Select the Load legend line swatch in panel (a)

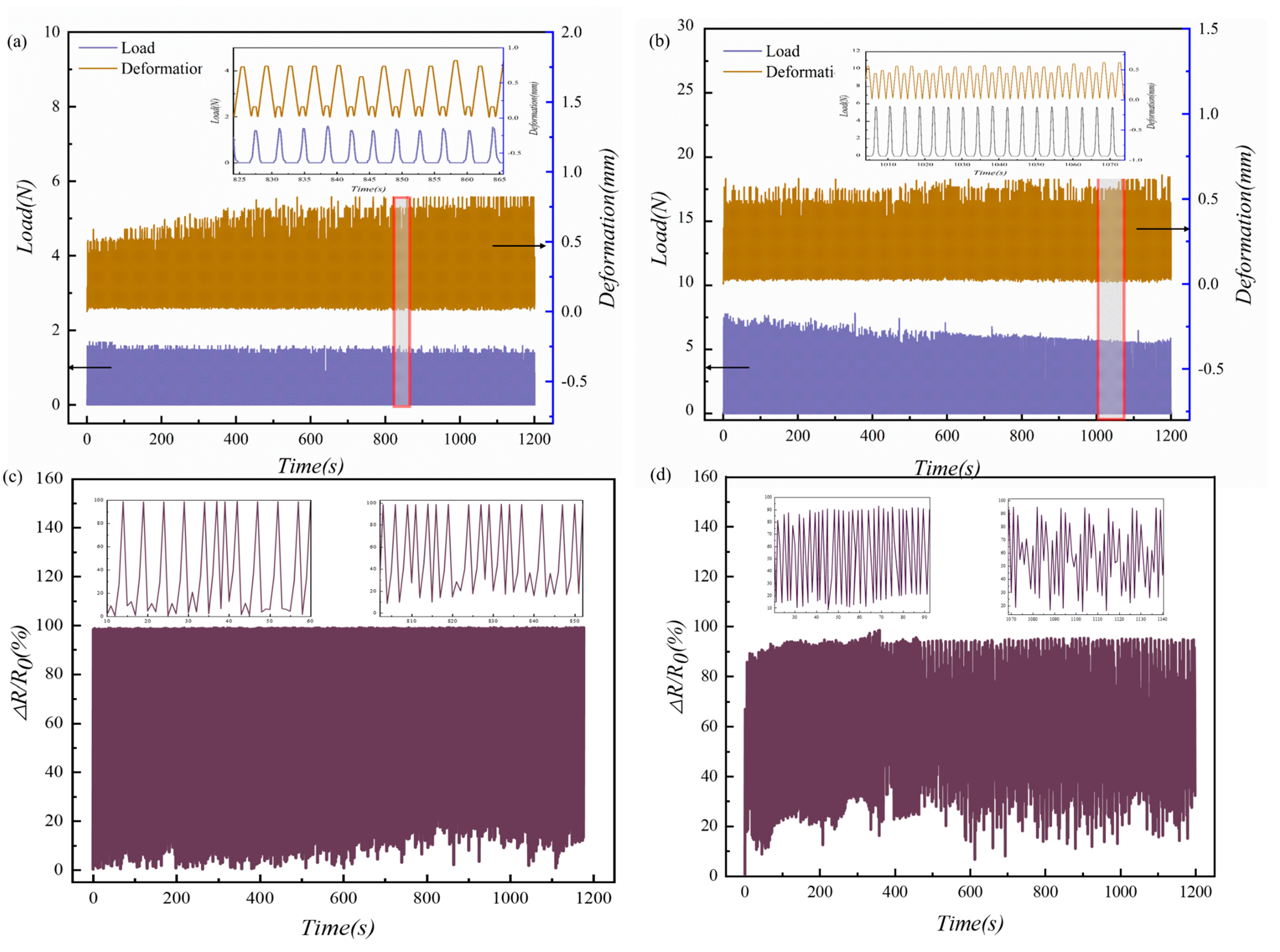point(98,48)
